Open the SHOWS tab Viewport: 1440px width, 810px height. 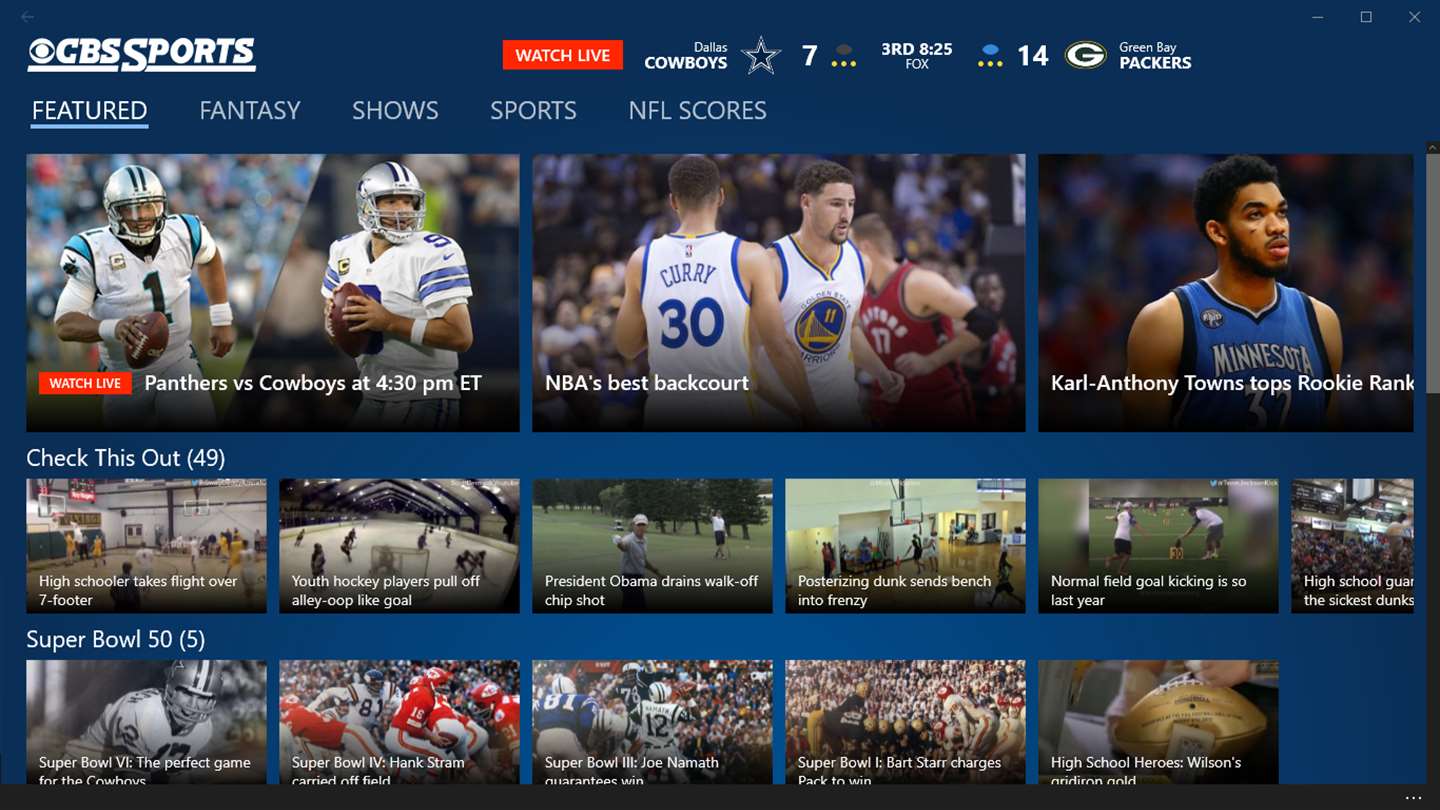395,111
